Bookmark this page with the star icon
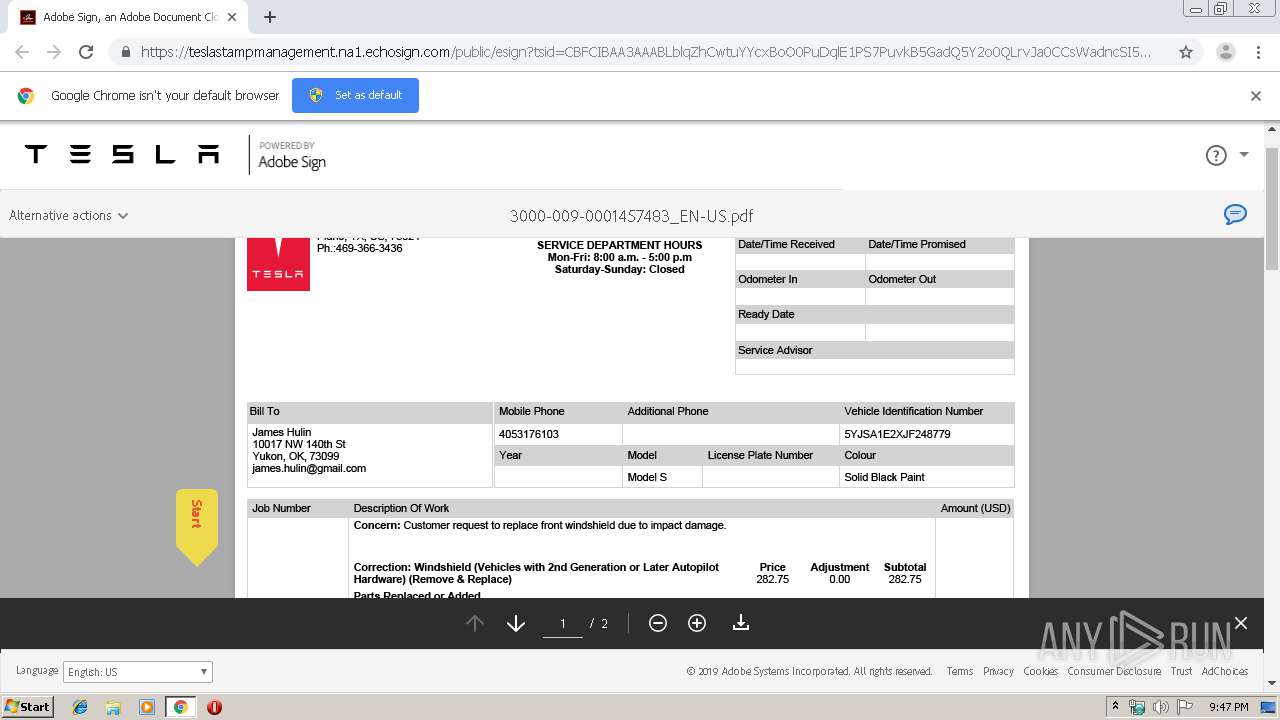The height and width of the screenshot is (720, 1280). (x=1186, y=52)
